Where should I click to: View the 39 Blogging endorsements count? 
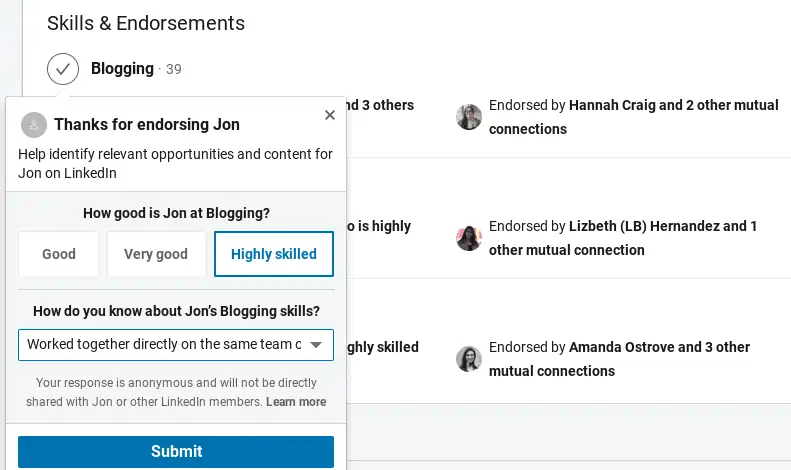tap(174, 70)
